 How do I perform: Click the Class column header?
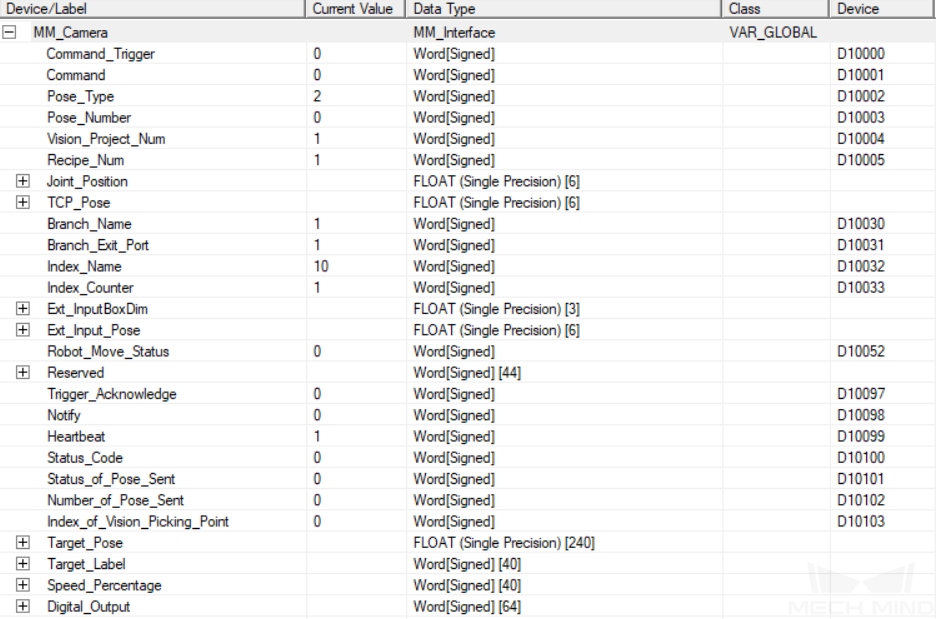(775, 9)
